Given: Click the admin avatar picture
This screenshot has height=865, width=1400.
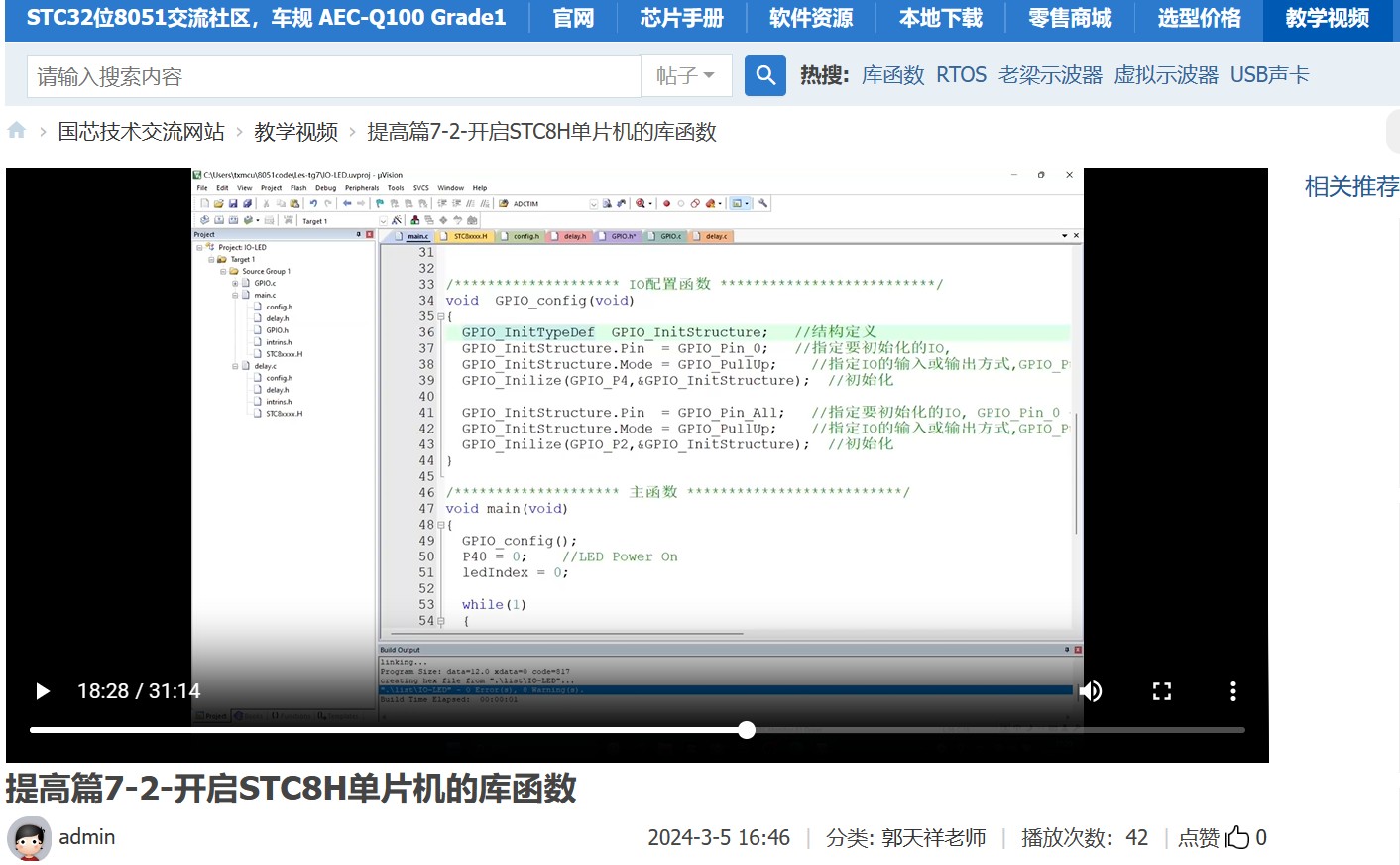Looking at the screenshot, I should (x=30, y=839).
